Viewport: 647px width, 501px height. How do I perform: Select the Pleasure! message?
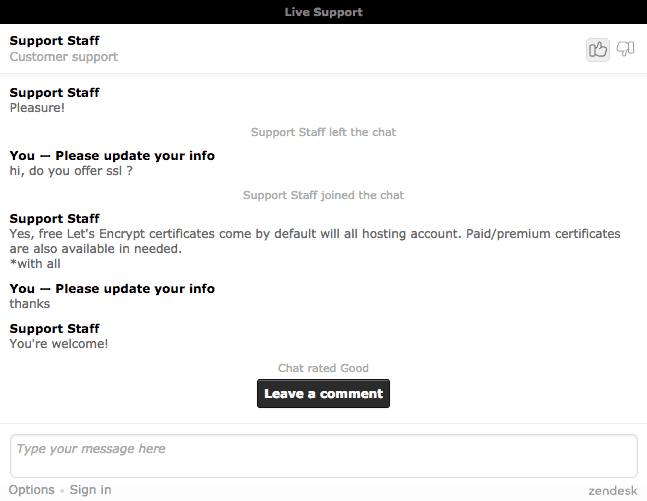coord(37,108)
